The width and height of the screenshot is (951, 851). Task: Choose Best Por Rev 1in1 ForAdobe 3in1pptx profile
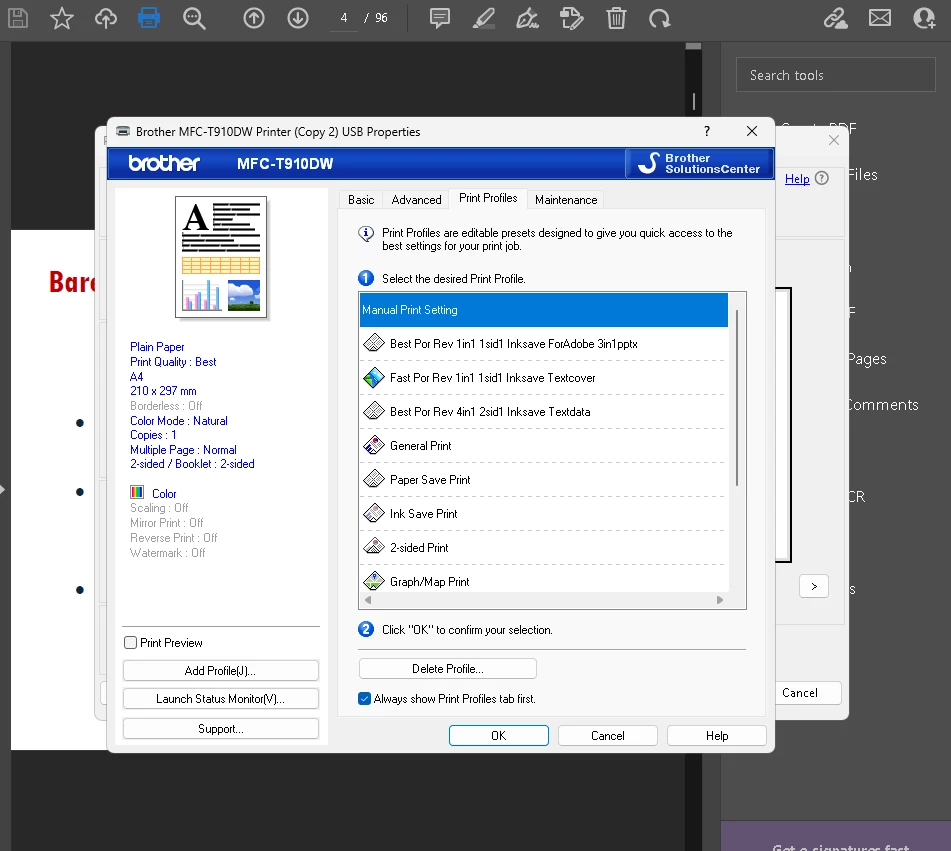pos(544,344)
